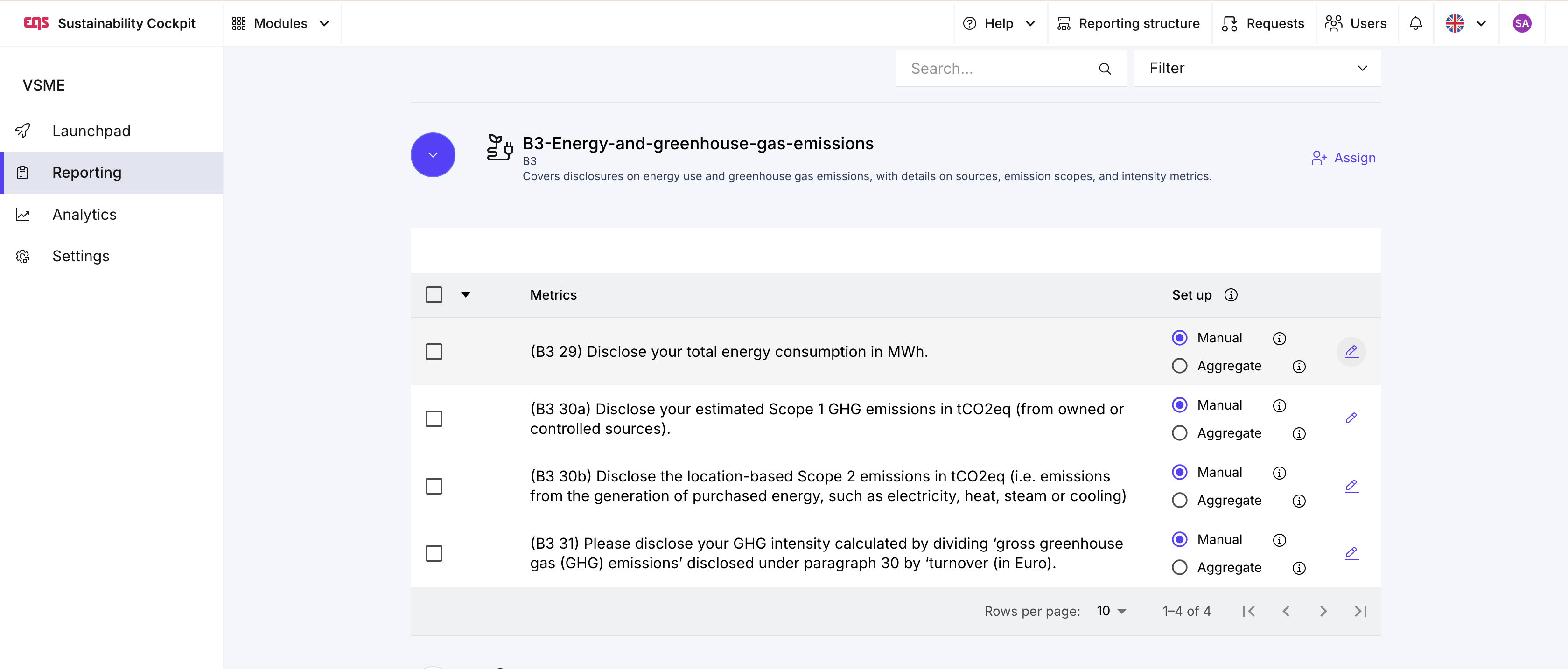Click edit pencil for B3 31 metric
Screen dimensions: 1568x669
1351,553
